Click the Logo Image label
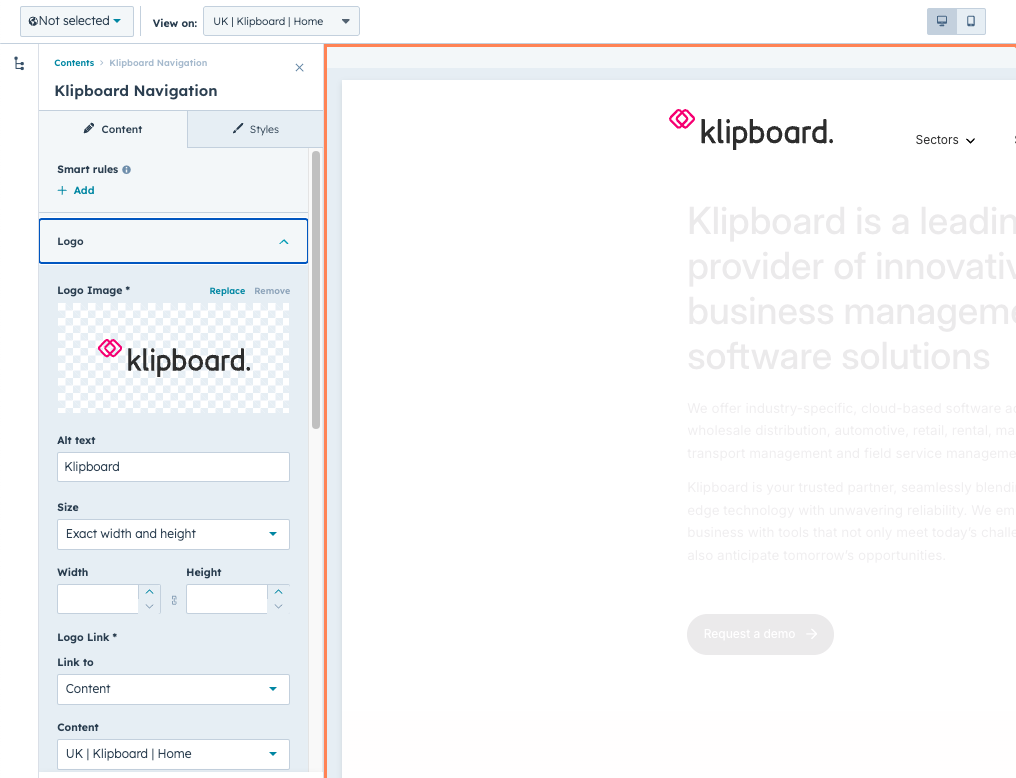Viewport: 1016px width, 778px height. [93, 290]
